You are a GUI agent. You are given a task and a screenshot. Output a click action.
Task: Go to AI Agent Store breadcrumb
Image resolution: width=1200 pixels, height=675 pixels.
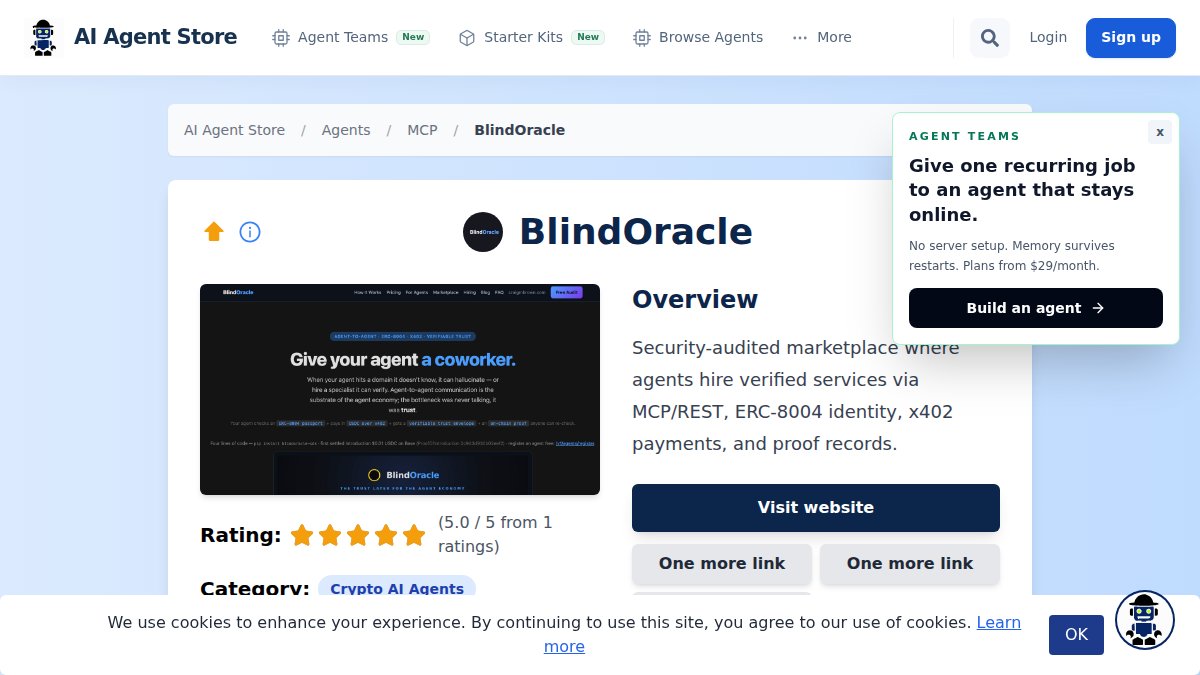pos(234,130)
